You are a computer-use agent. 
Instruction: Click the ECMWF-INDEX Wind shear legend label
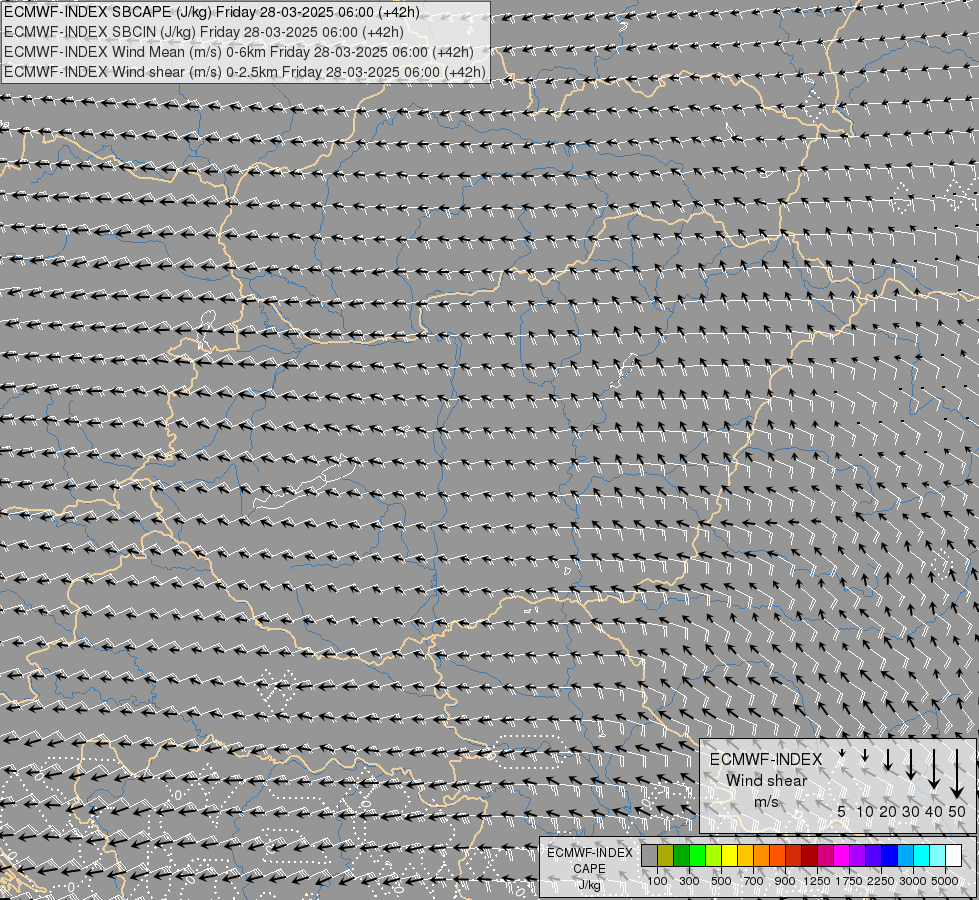[766, 770]
